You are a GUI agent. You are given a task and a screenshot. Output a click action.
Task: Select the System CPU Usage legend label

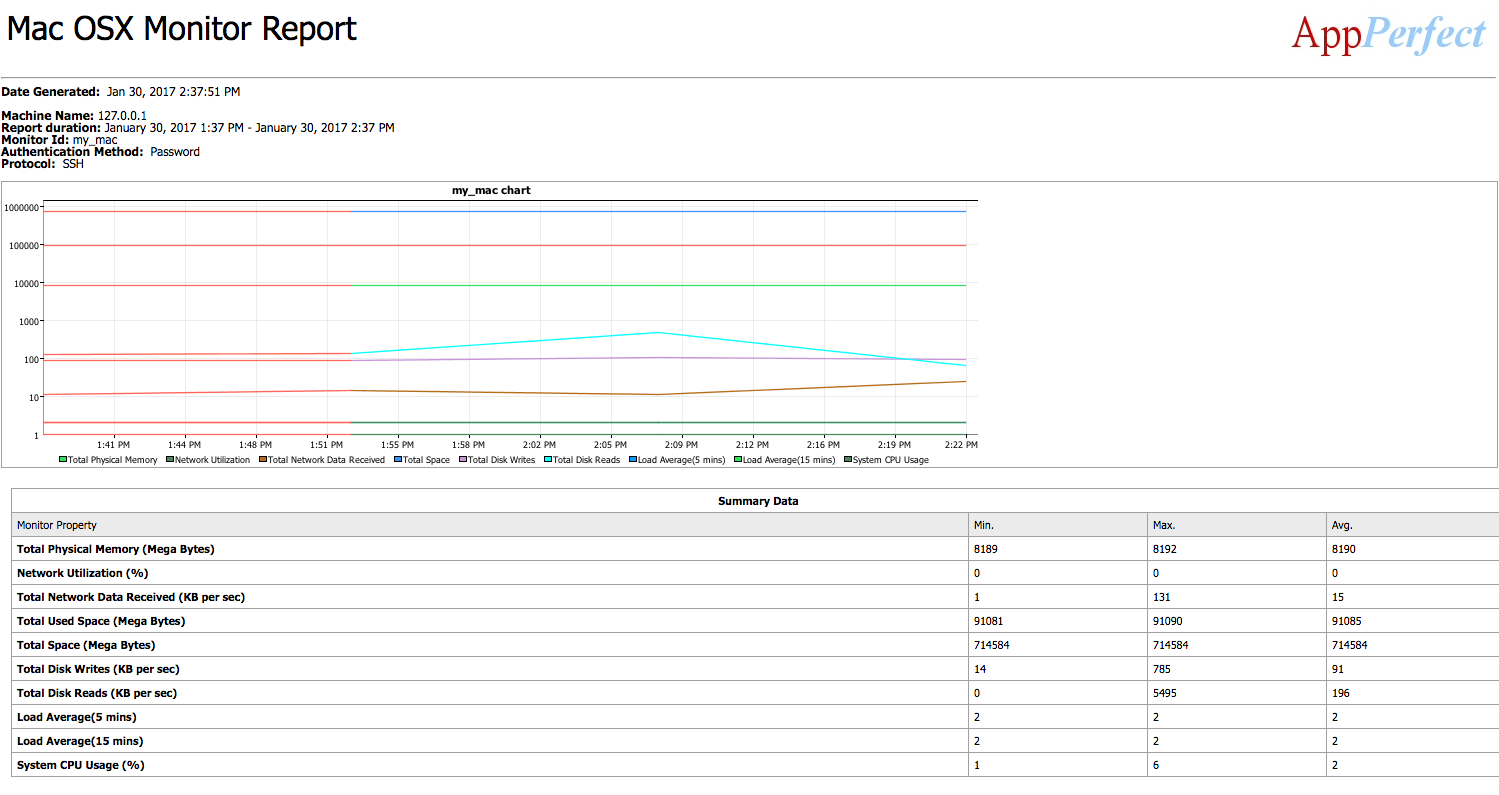891,460
